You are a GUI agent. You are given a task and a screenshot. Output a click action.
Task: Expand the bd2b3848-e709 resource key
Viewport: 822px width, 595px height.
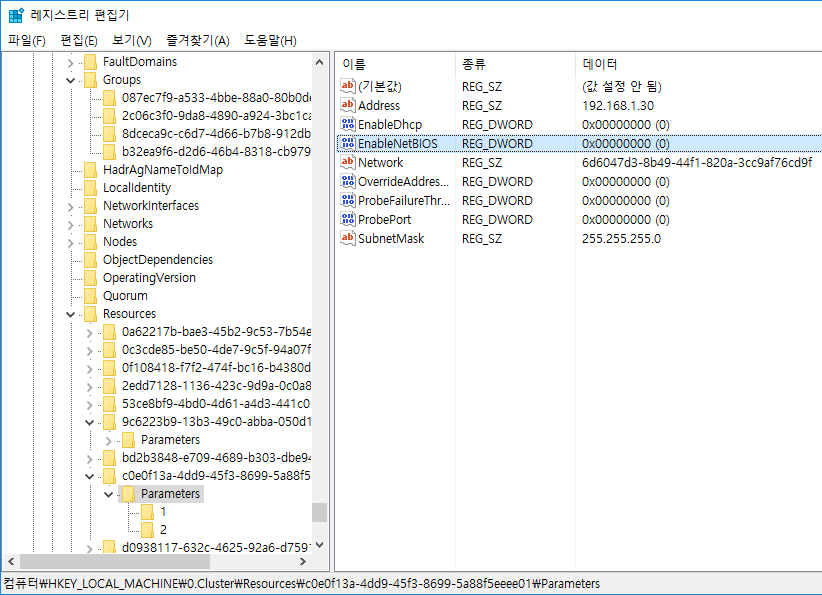point(90,459)
